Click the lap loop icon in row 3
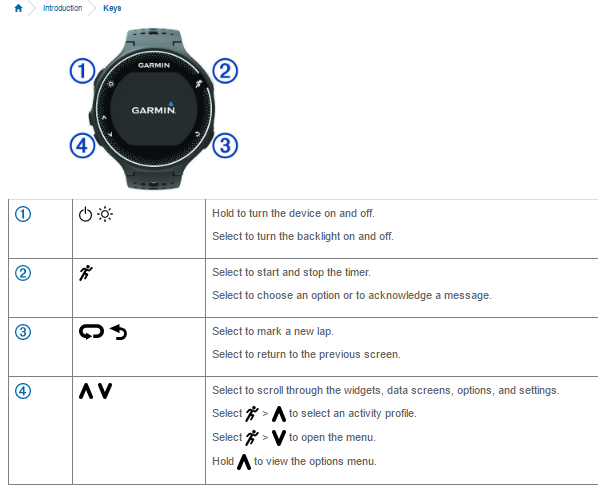Screen dimensions: 598x487 pyautogui.click(x=92, y=332)
